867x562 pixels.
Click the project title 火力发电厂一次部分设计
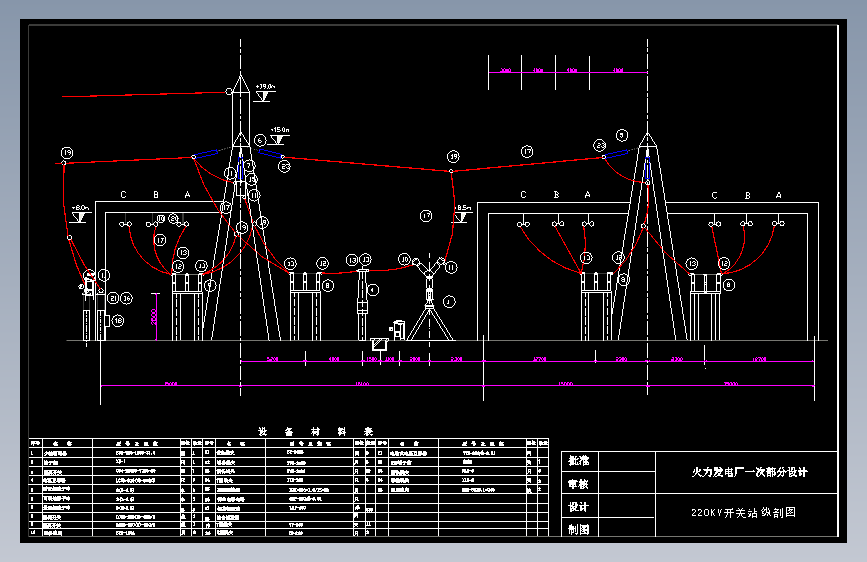(x=749, y=472)
